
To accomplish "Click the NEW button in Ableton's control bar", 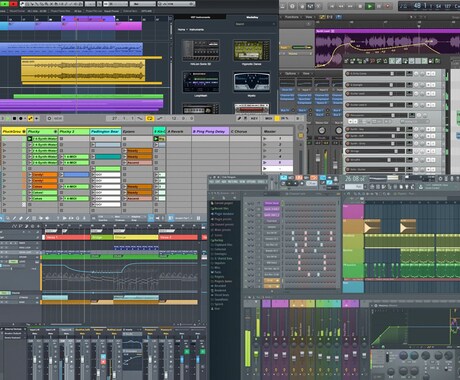I will tap(58, 118).
